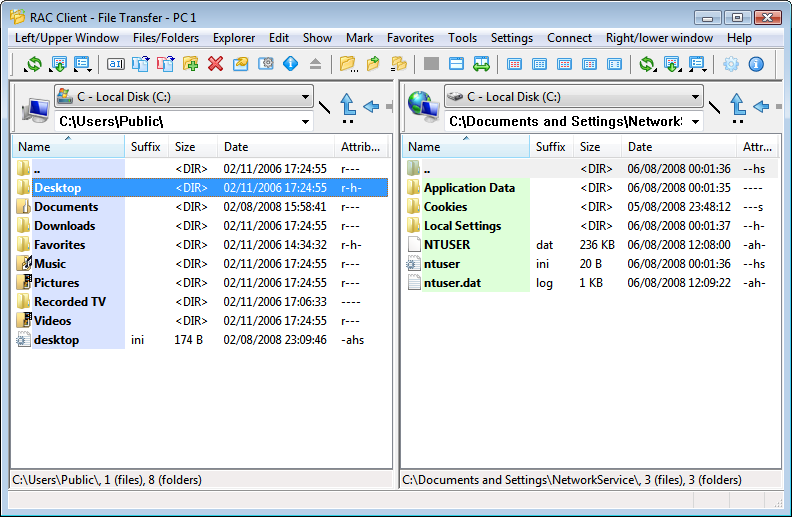Refresh the right window with the green arrows icon
792x517 pixels.
[647, 64]
